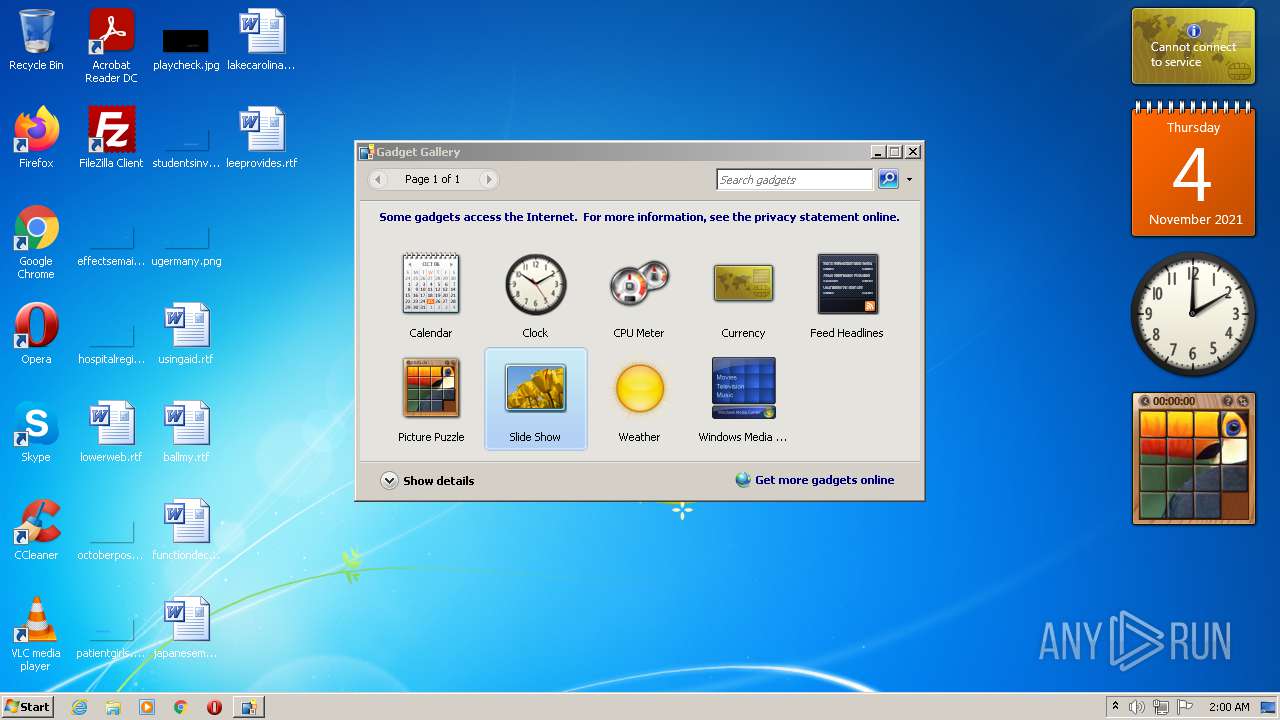Select the Skype desktop shortcut

click(36, 431)
